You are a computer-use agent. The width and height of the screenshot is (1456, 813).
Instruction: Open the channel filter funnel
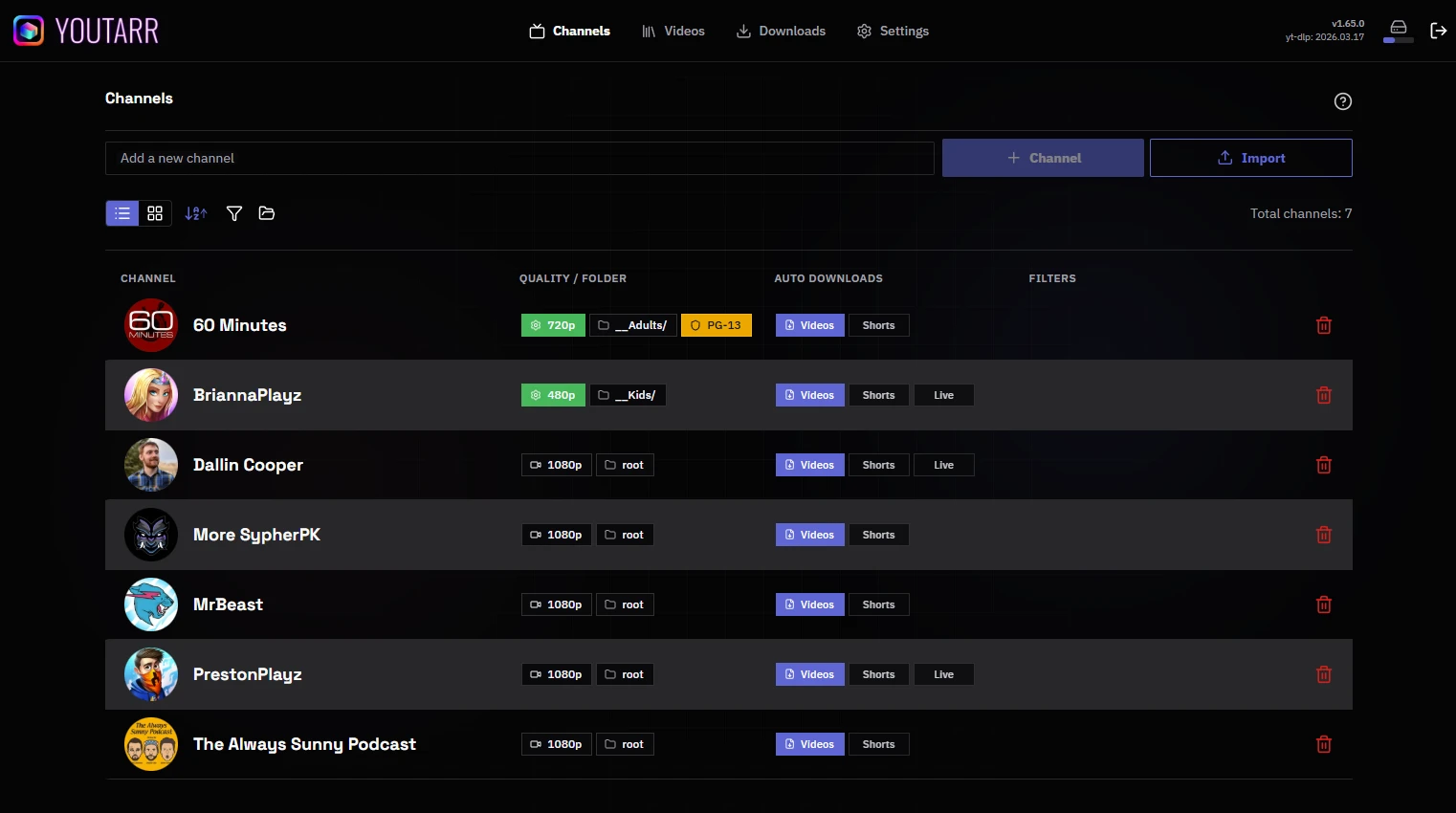tap(234, 213)
